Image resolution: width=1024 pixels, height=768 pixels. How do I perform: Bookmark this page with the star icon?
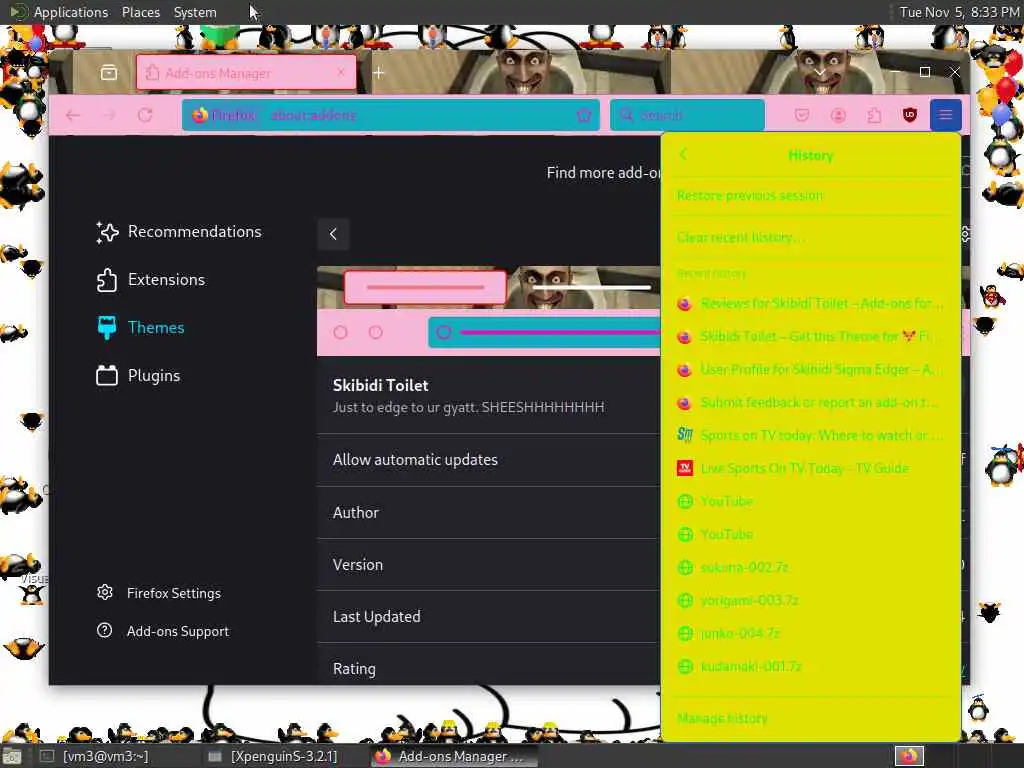(584, 116)
